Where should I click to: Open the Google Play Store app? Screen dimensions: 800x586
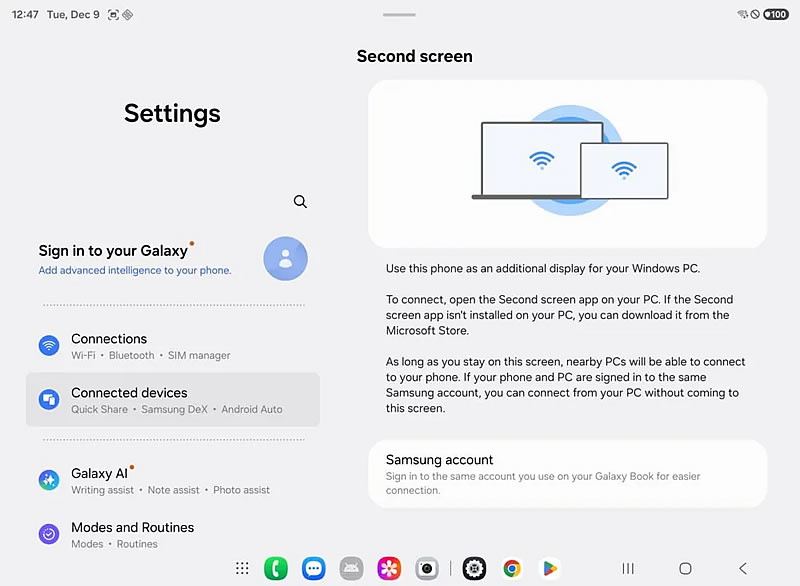tap(549, 568)
